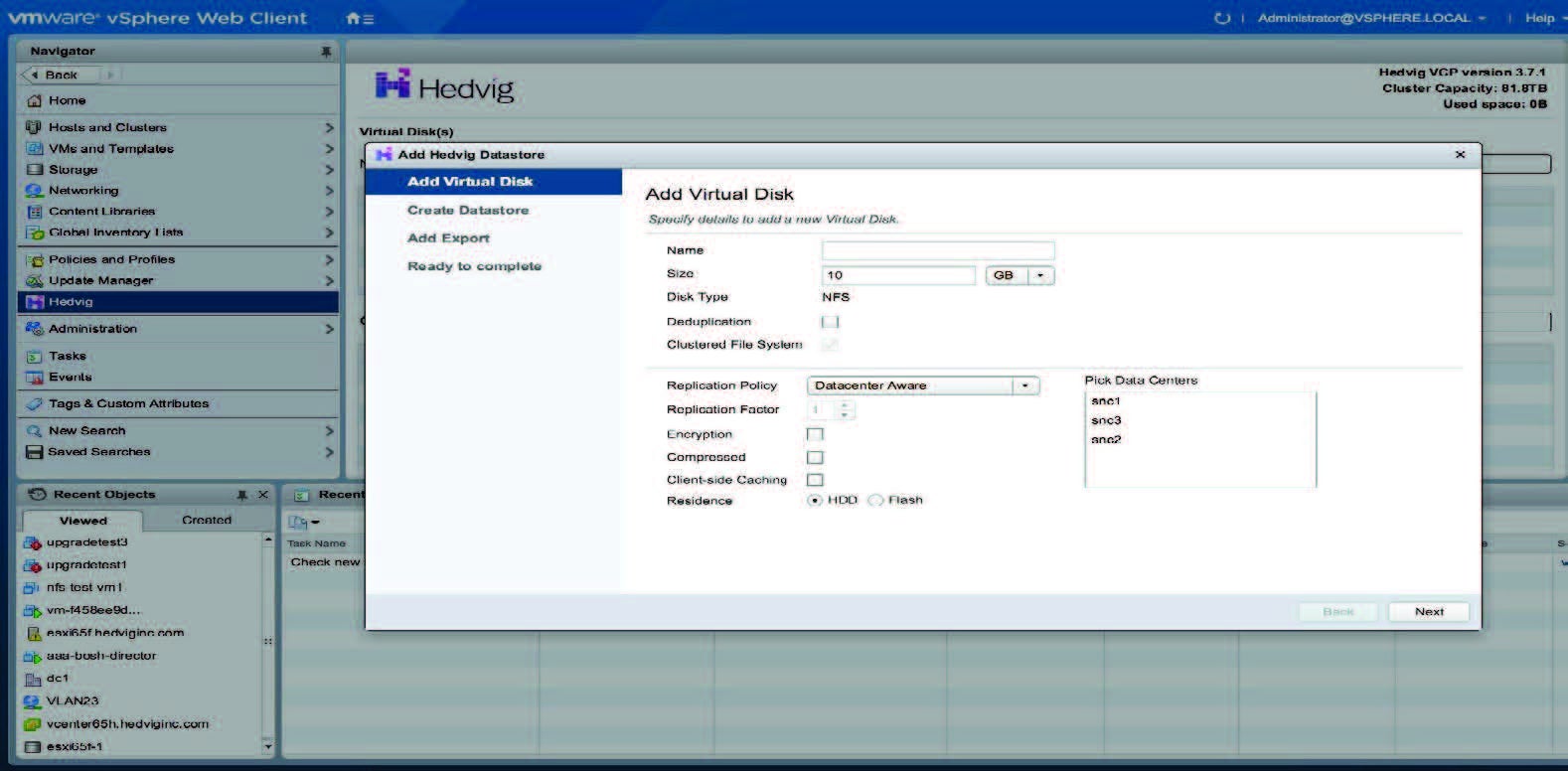
Task: Click the Global Inventory Lists icon
Action: pyautogui.click(x=35, y=232)
